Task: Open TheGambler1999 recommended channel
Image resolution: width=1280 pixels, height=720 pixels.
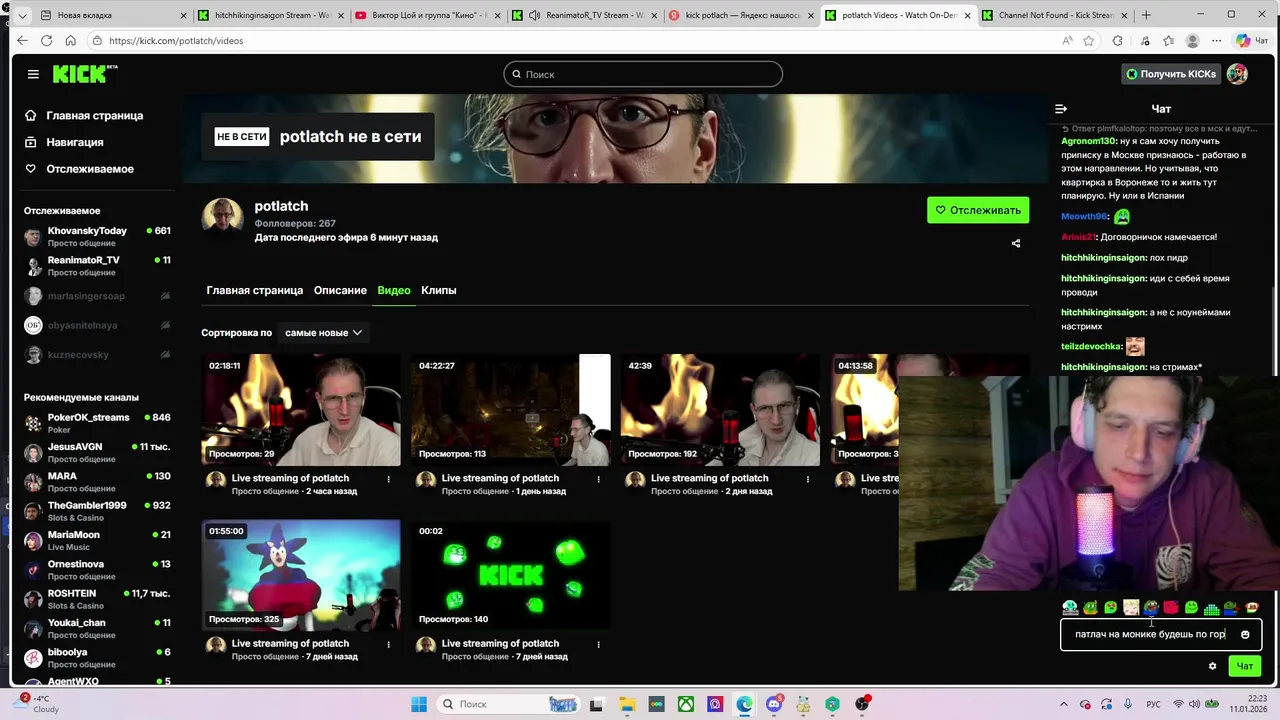Action: click(97, 511)
